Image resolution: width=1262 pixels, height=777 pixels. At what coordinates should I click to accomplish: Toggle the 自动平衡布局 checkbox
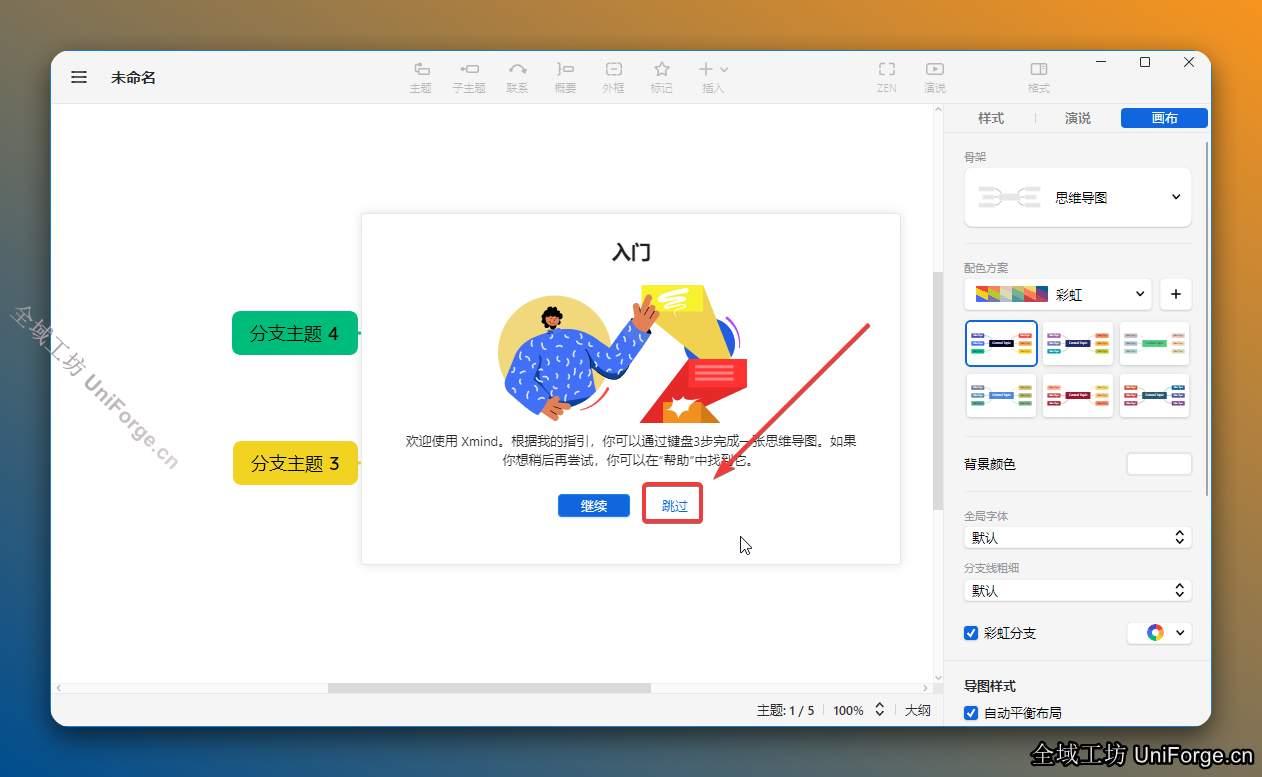pyautogui.click(x=970, y=713)
